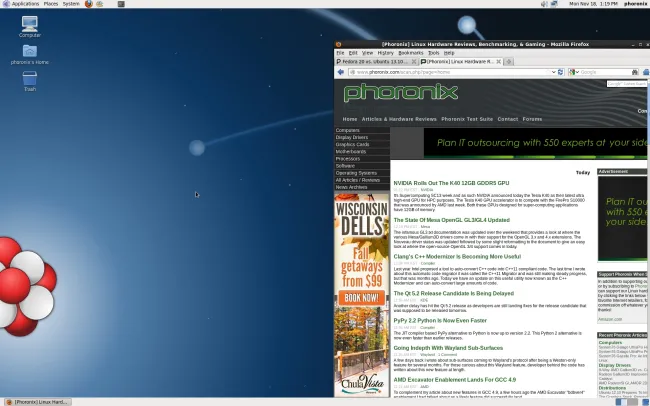The image size is (650, 406).
Task: Open Clang's C++ Modernizer article
Action: tap(457, 257)
